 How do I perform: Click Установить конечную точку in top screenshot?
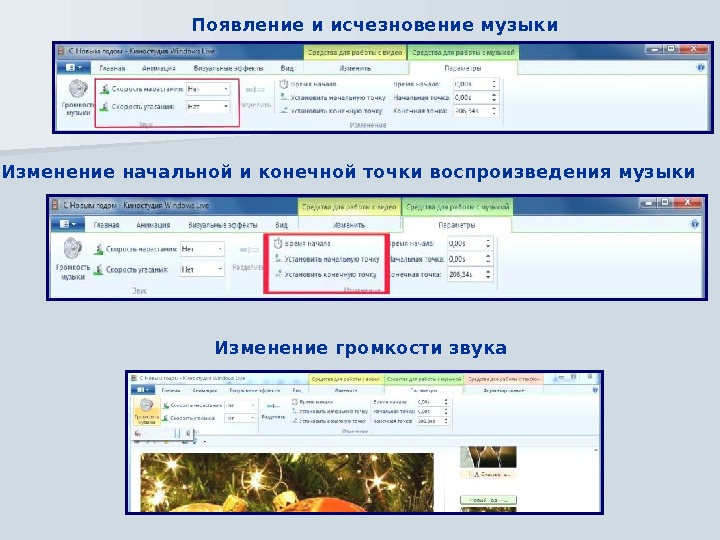[331, 111]
